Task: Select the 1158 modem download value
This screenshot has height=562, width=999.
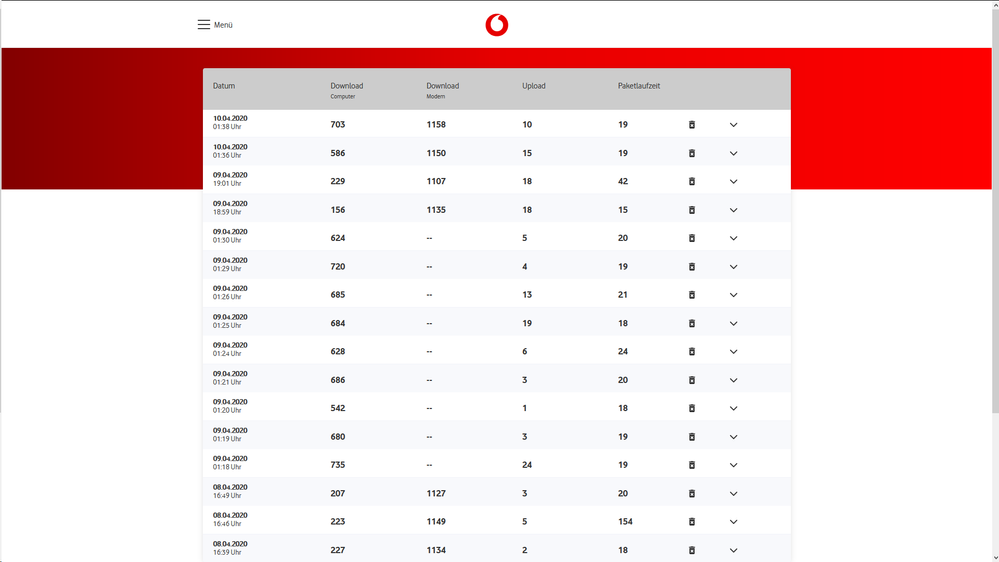Action: coord(436,125)
